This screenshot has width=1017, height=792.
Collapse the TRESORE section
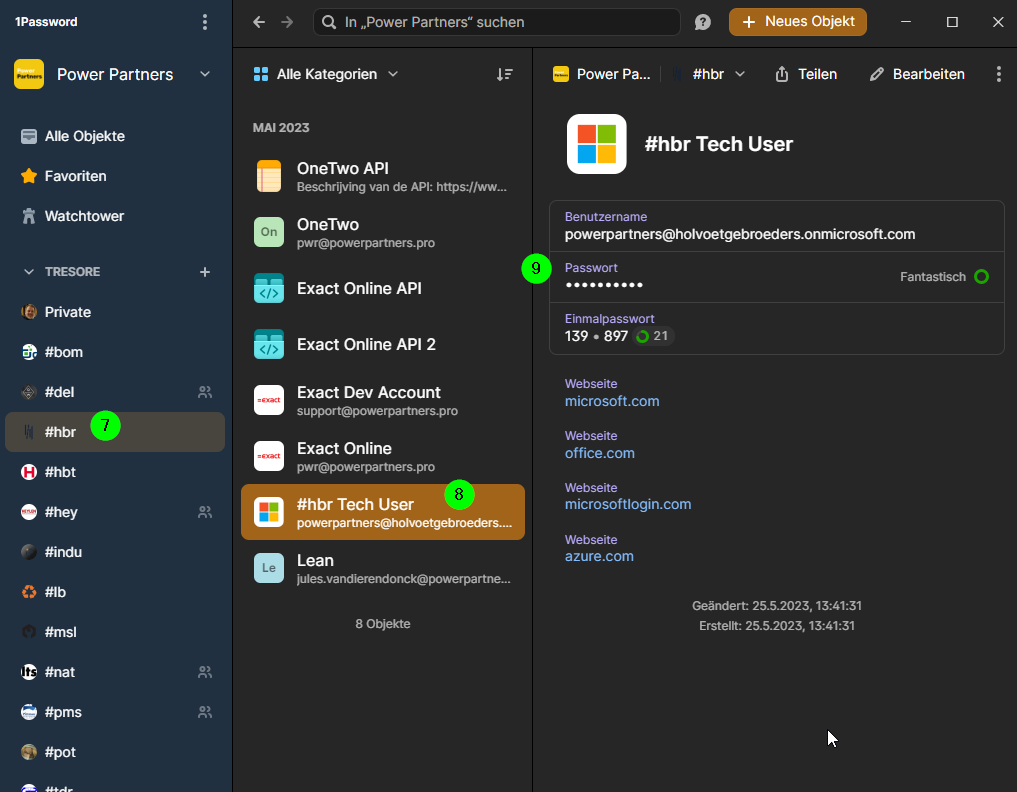29,272
